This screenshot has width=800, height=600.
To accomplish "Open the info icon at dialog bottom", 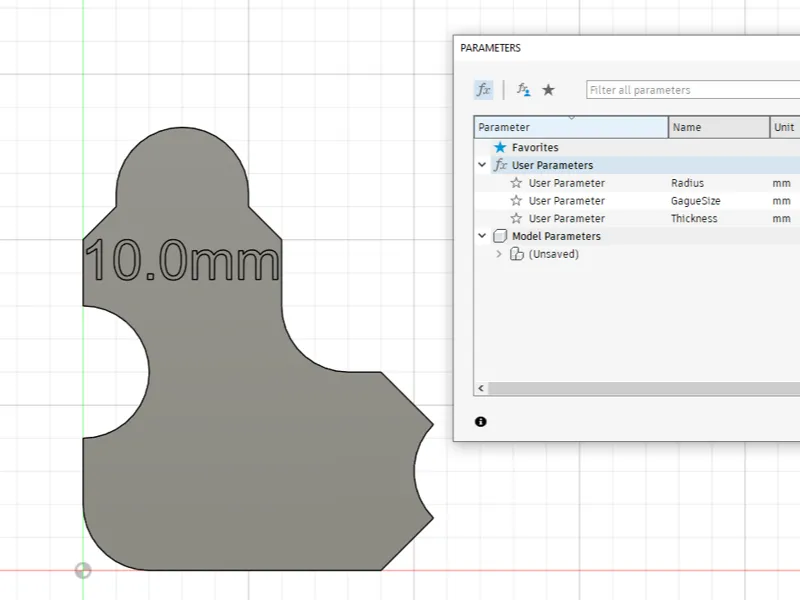I will (481, 421).
